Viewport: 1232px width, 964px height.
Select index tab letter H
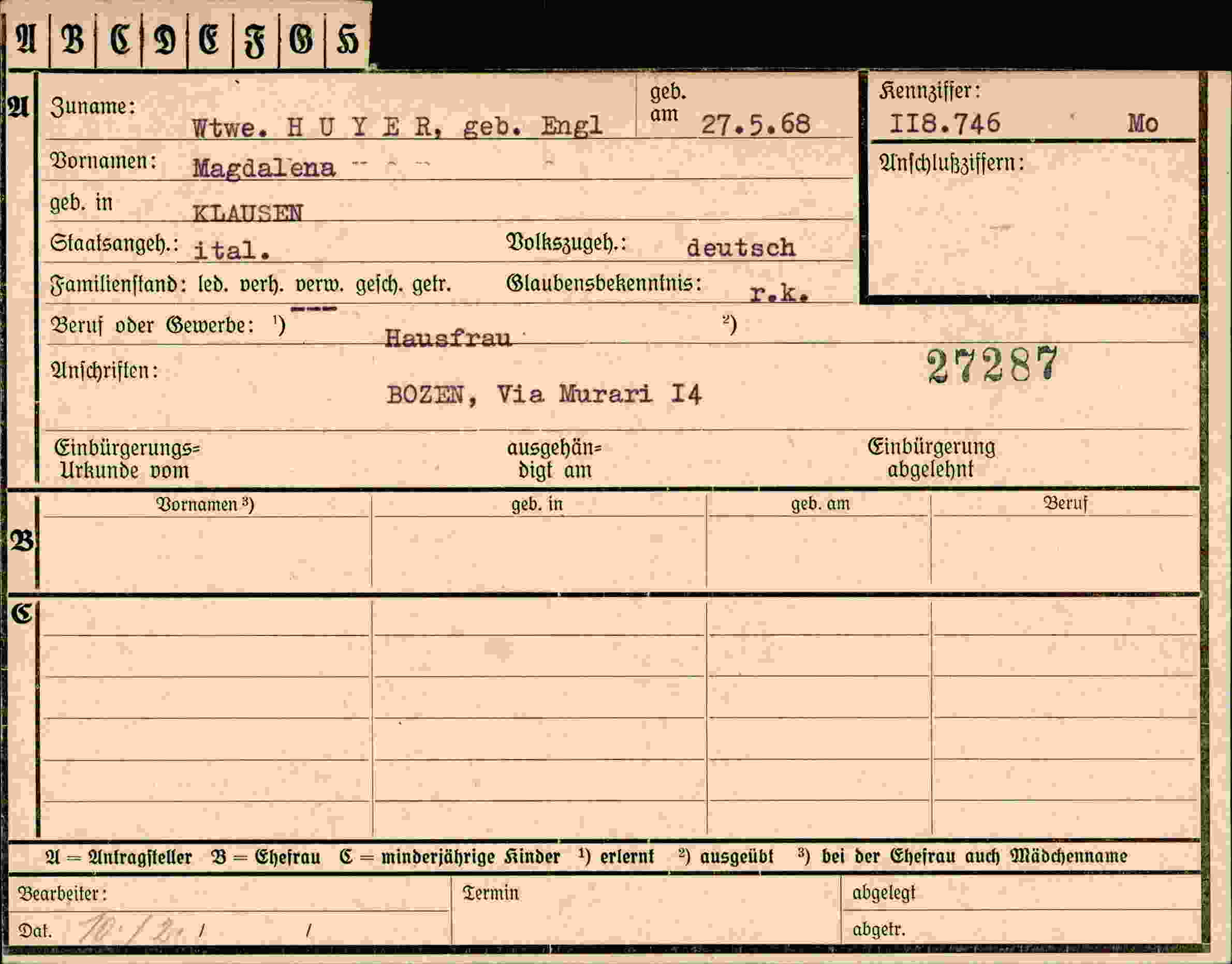point(347,39)
